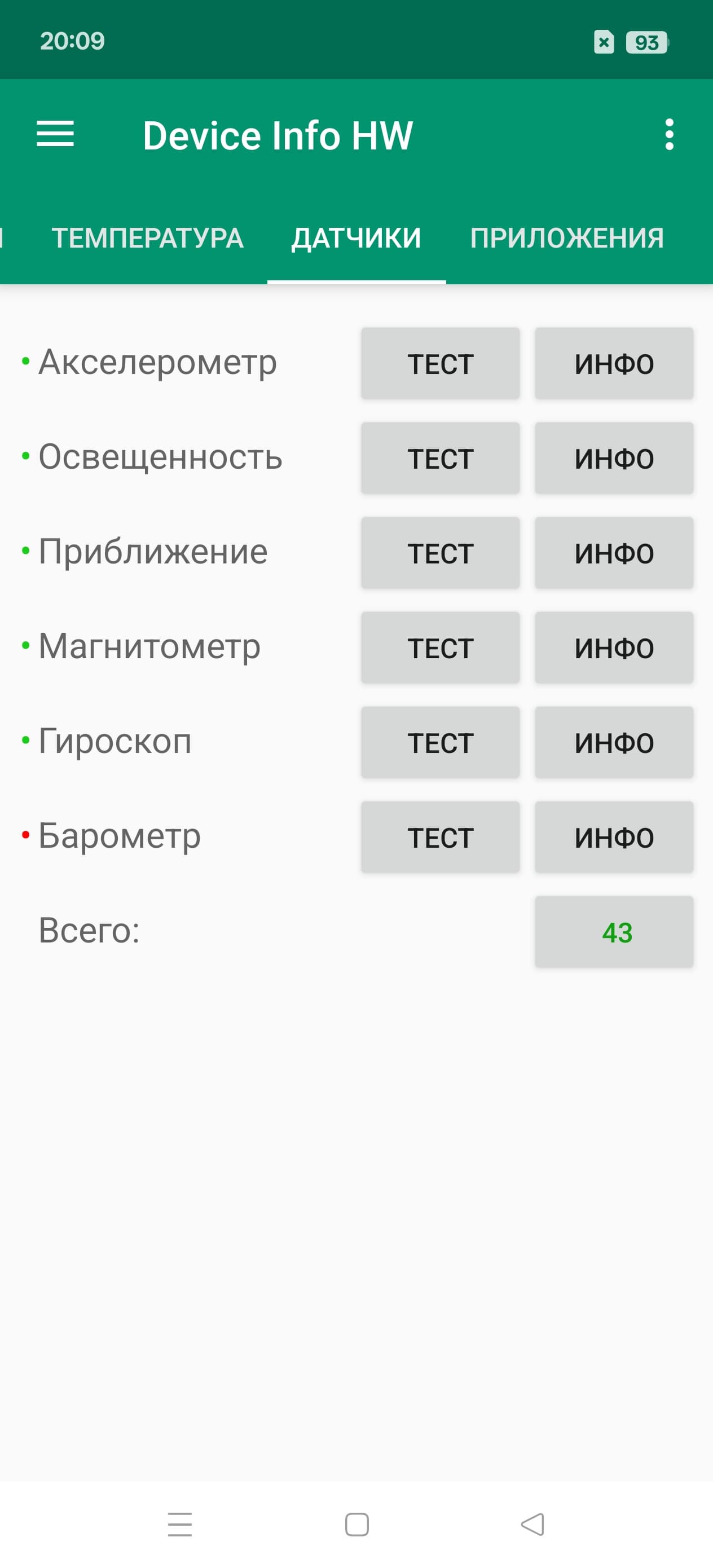This screenshot has width=713, height=1568.
Task: Switch to the ТЕМПЕРАТУРА tab
Action: 147,238
